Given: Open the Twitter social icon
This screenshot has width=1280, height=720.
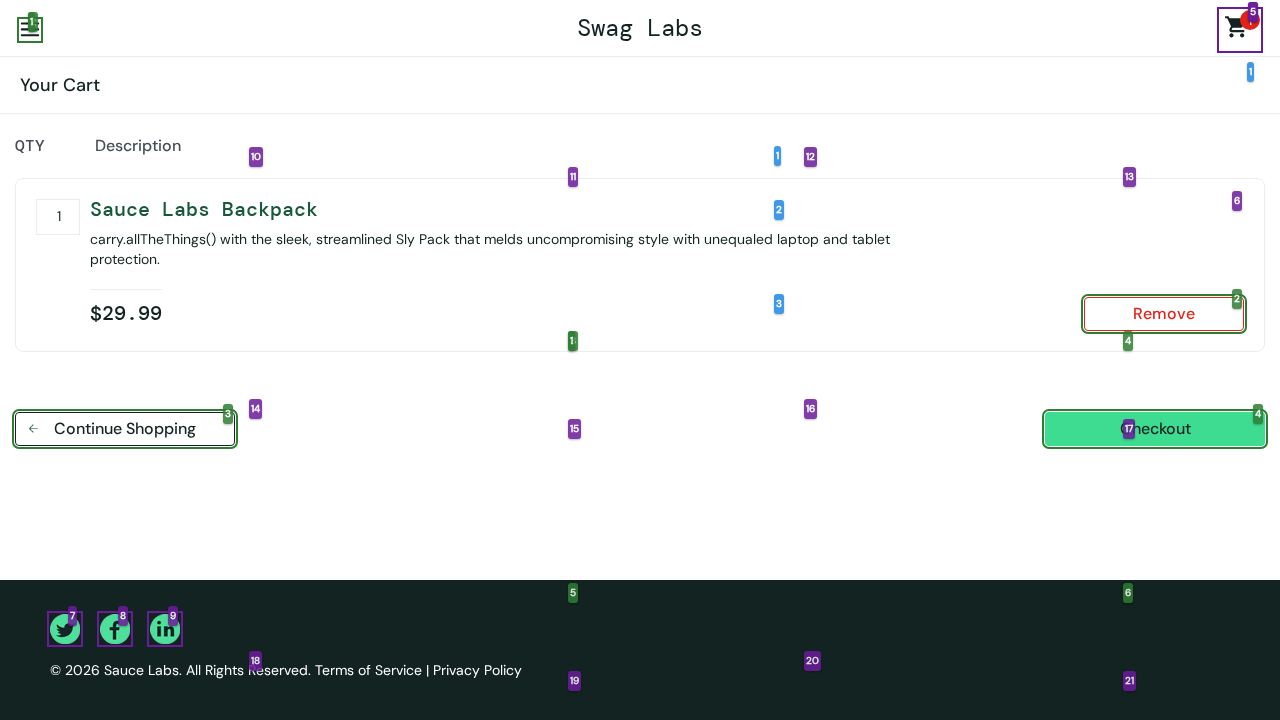Looking at the screenshot, I should pyautogui.click(x=65, y=629).
